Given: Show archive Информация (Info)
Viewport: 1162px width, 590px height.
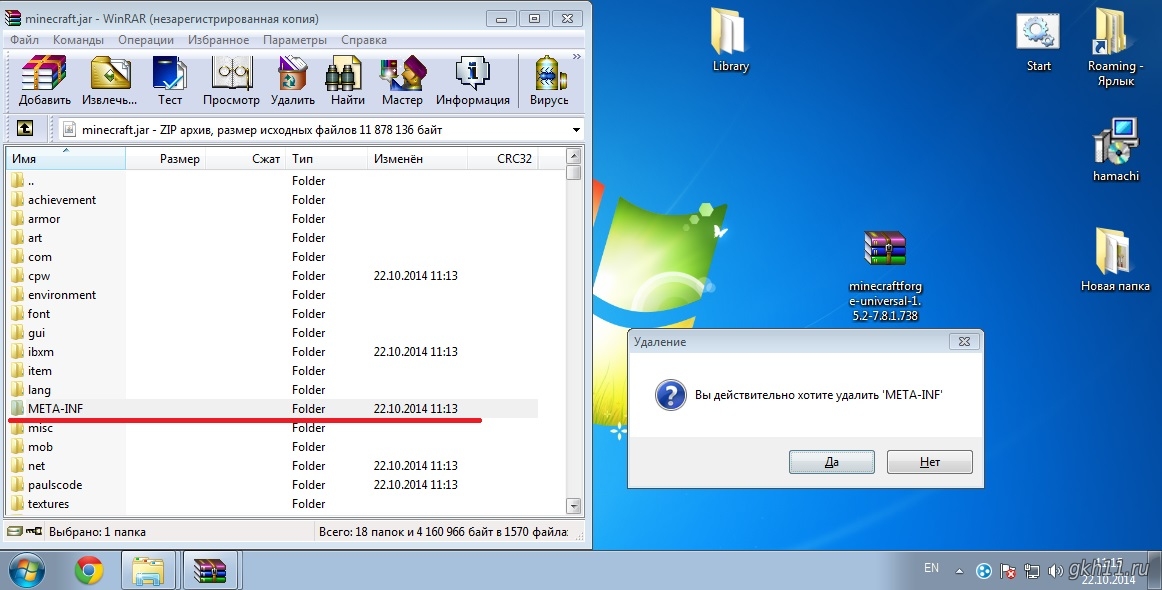Looking at the screenshot, I should pyautogui.click(x=473, y=81).
